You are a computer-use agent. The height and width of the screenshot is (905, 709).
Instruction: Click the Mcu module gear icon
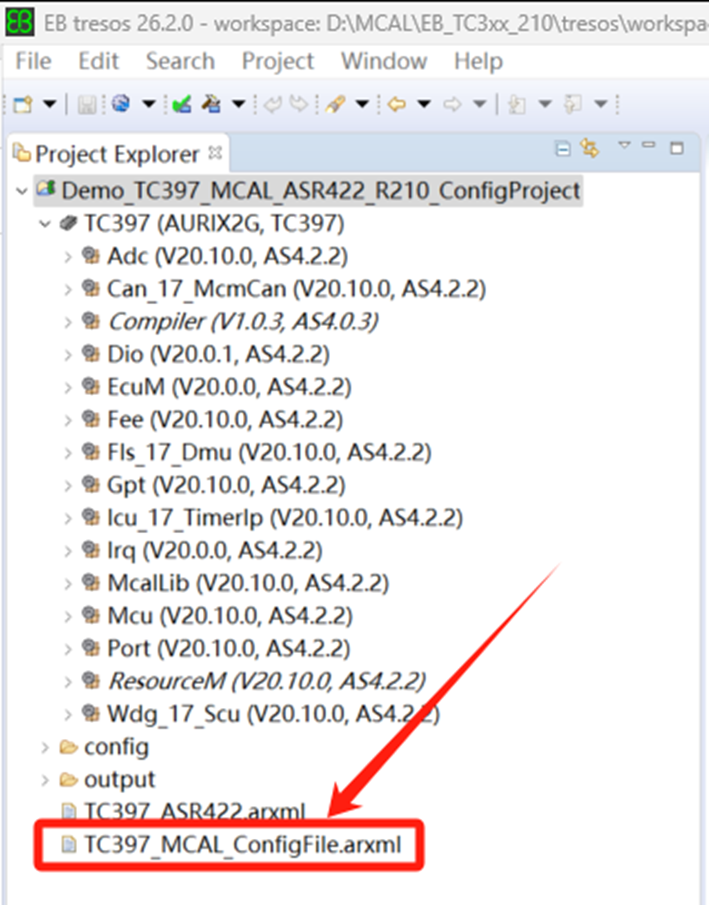tap(91, 615)
